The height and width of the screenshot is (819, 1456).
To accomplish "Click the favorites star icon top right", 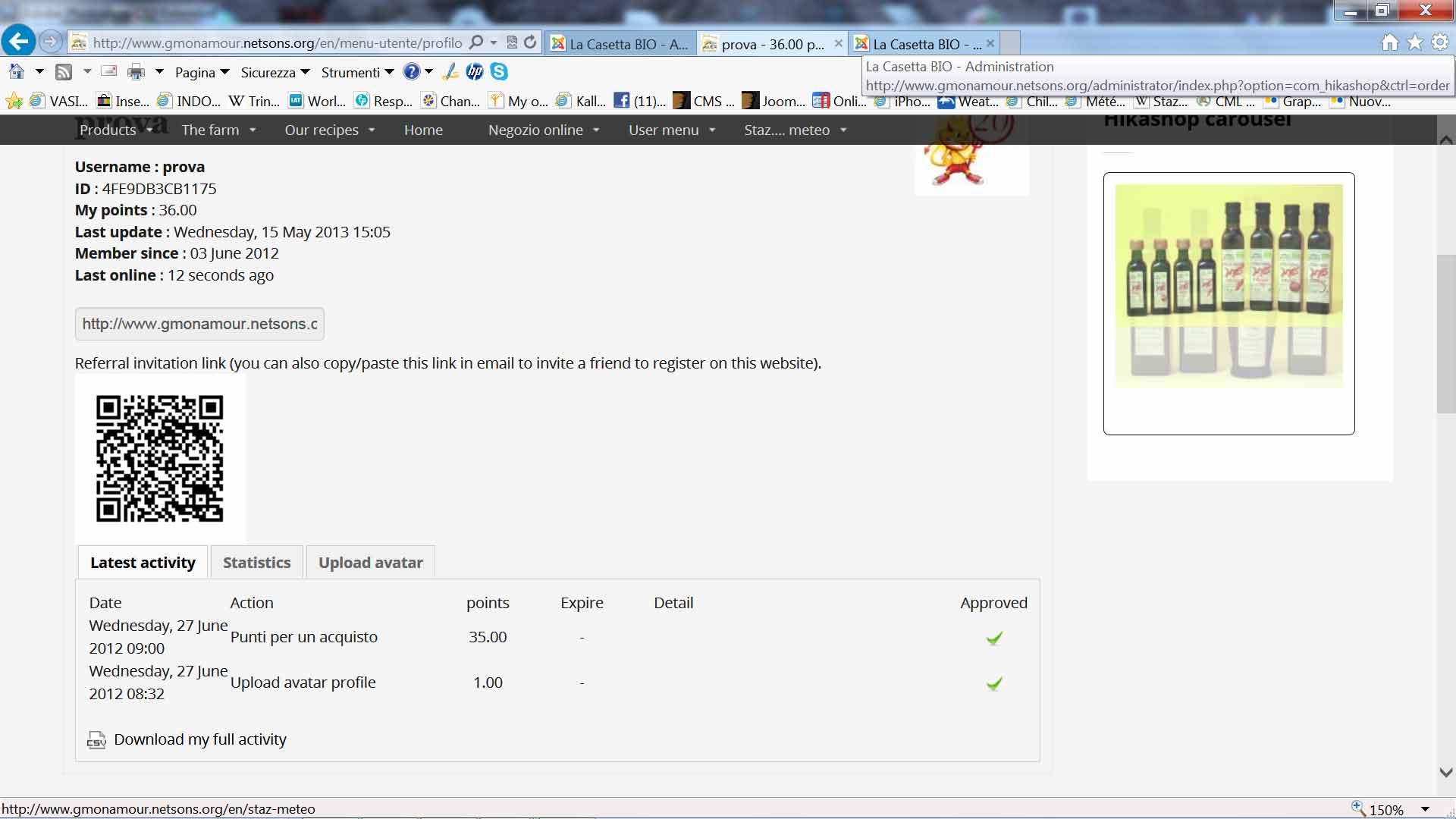I will 1415,42.
